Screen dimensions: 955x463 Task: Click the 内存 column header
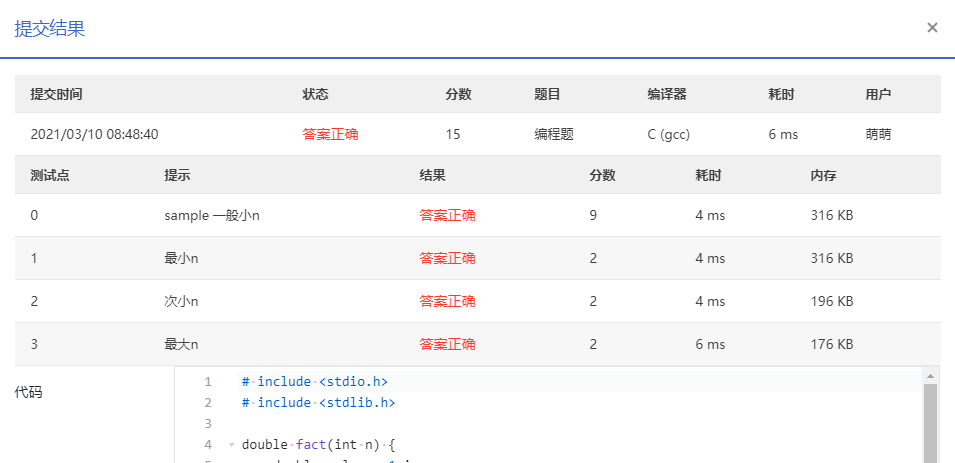(823, 175)
